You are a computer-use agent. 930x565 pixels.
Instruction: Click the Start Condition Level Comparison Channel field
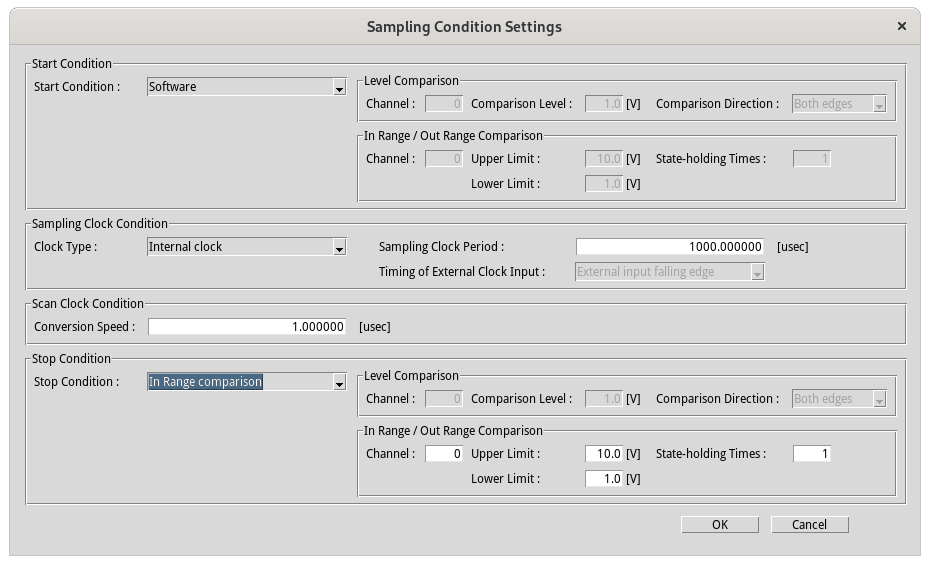click(x=444, y=104)
